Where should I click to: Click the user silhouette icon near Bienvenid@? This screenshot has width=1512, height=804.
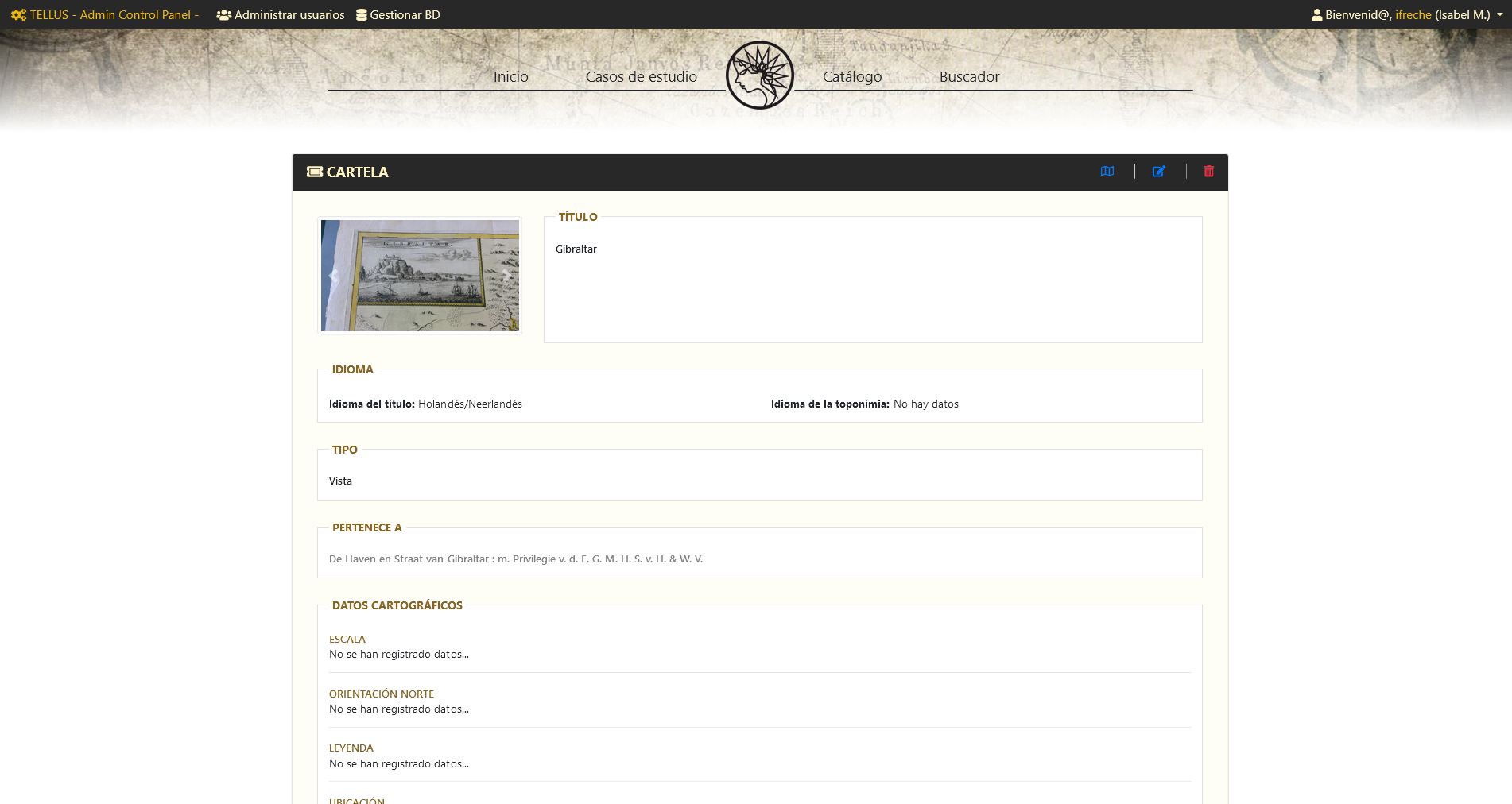(1317, 14)
